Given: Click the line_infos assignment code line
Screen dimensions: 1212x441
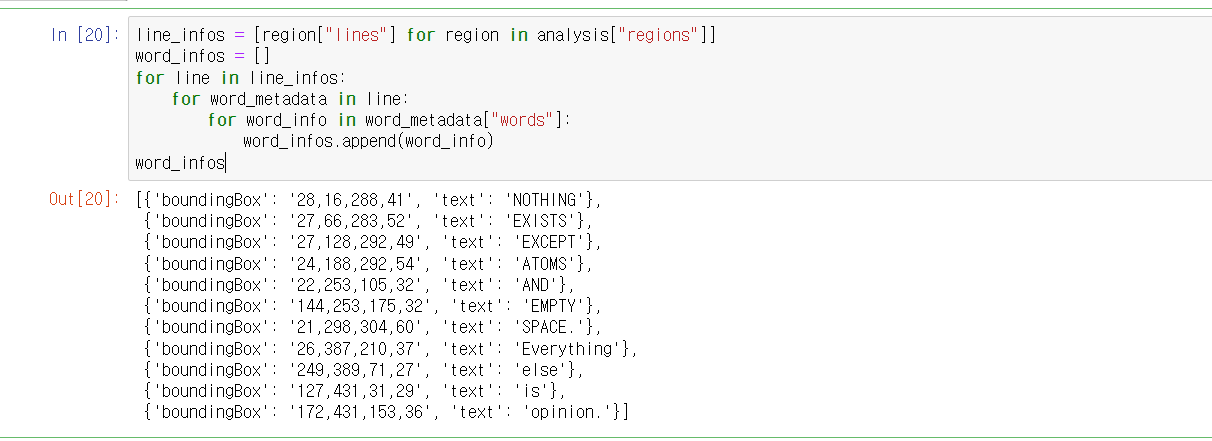Looking at the screenshot, I should [x=426, y=35].
